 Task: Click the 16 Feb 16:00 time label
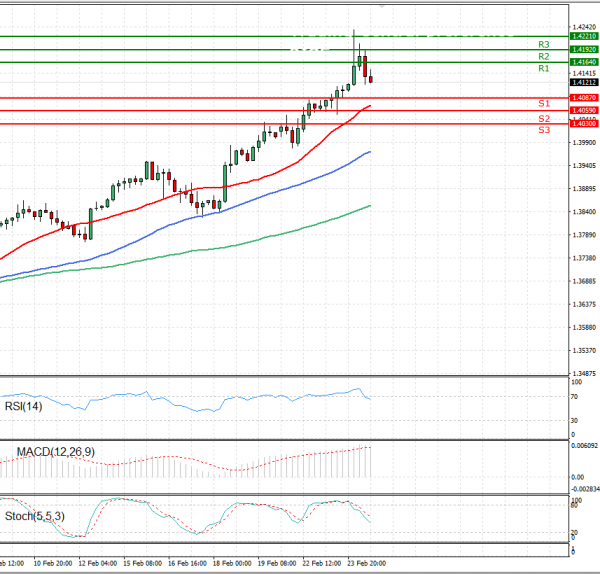(x=187, y=563)
